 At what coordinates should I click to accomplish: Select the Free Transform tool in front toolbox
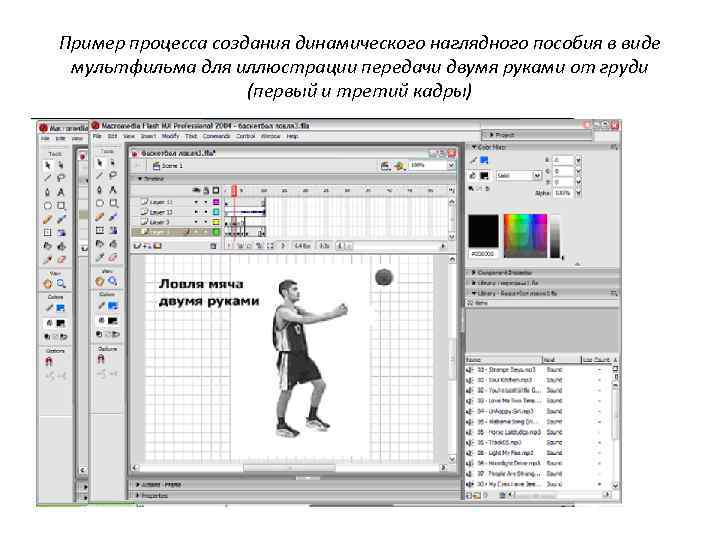[x=100, y=230]
